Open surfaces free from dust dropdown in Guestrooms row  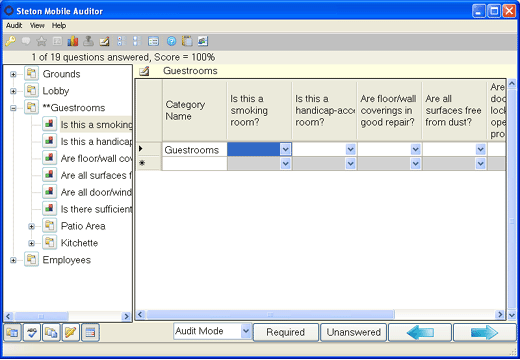coord(480,149)
